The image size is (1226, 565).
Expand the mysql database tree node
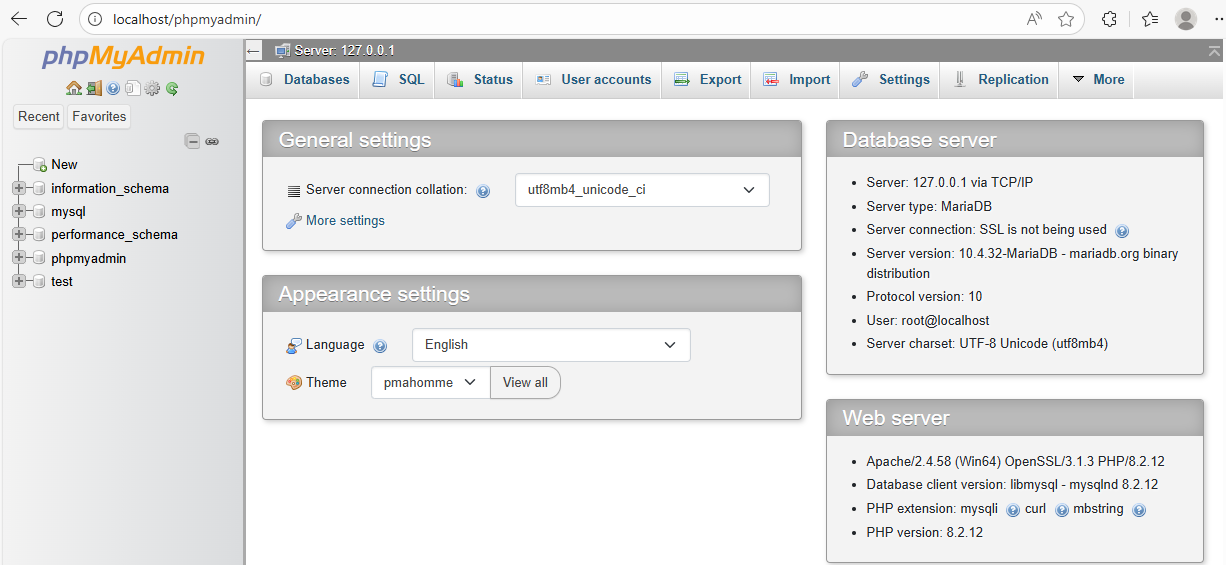[18, 211]
